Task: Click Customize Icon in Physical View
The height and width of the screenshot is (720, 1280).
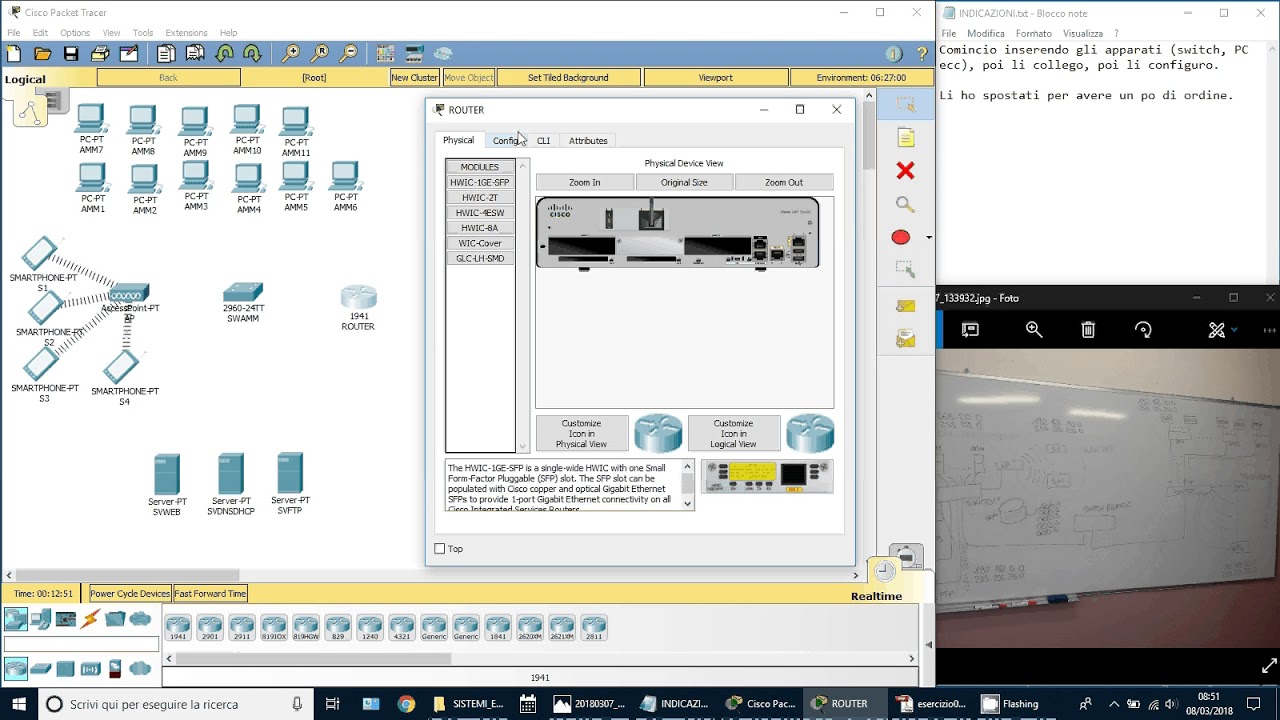Action: (581, 434)
